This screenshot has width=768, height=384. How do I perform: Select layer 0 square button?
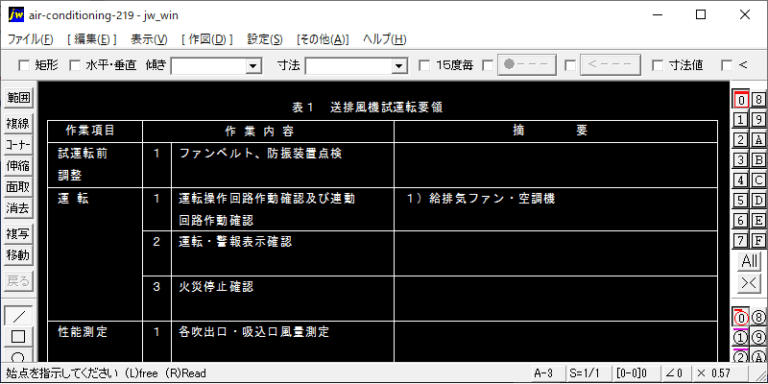point(741,99)
